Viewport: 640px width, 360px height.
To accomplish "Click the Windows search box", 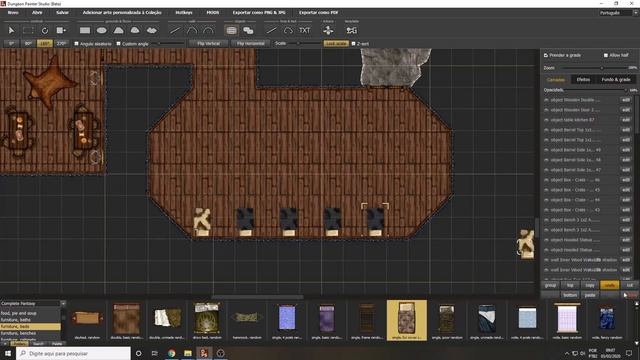I will [x=73, y=353].
